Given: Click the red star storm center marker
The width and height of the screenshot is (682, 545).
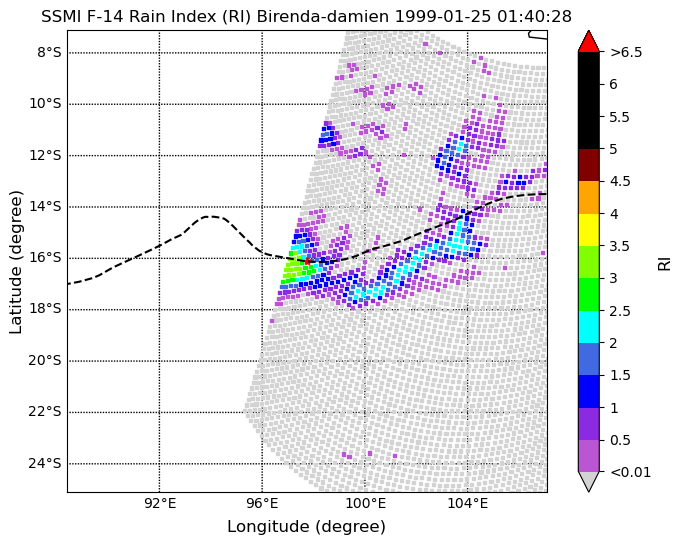Looking at the screenshot, I should tap(307, 261).
